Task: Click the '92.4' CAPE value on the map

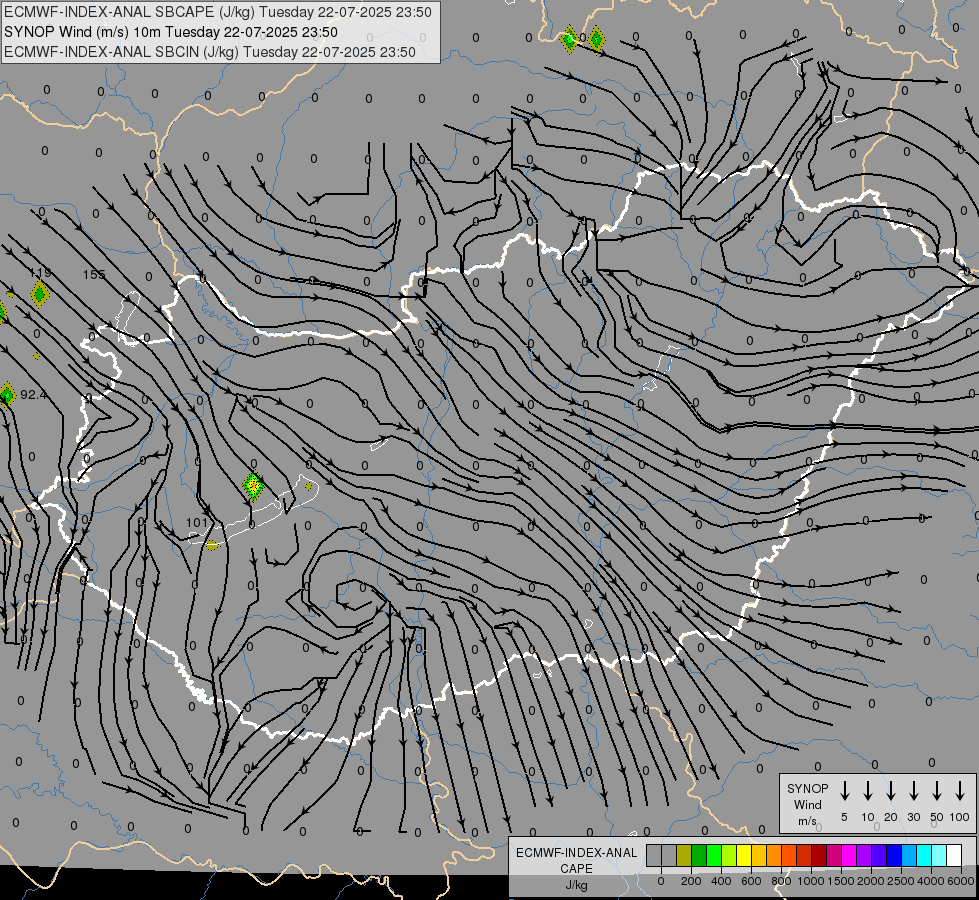Action: [x=33, y=395]
